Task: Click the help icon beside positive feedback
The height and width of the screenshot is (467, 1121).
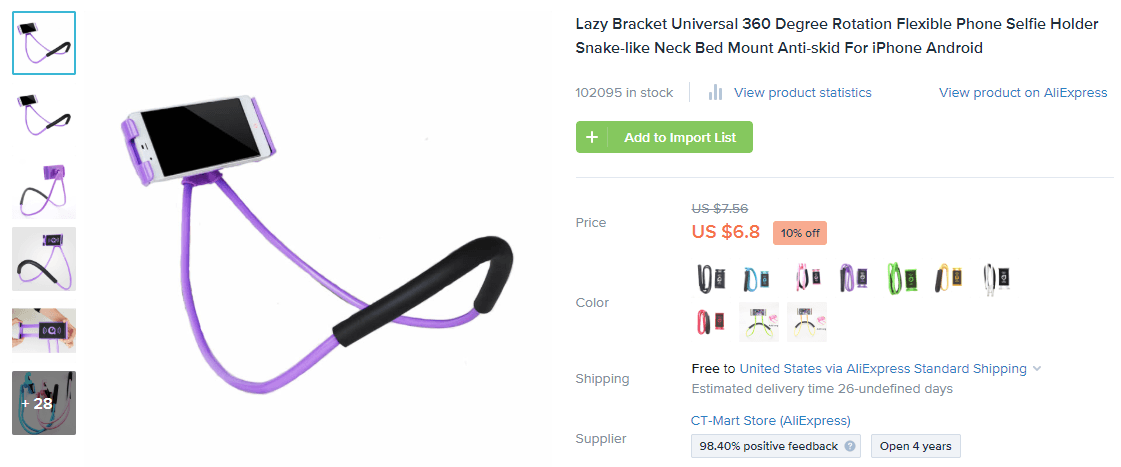Action: [x=850, y=446]
